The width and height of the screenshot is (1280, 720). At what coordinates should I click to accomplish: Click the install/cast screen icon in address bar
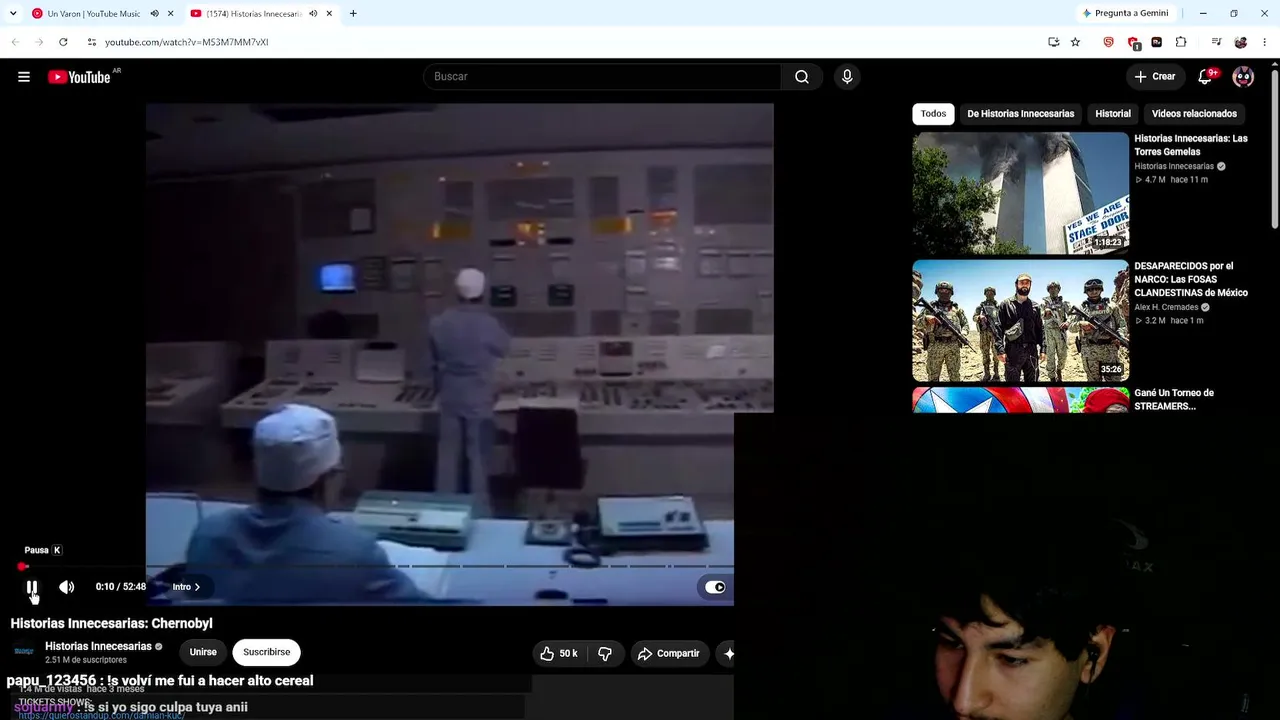[x=1053, y=42]
